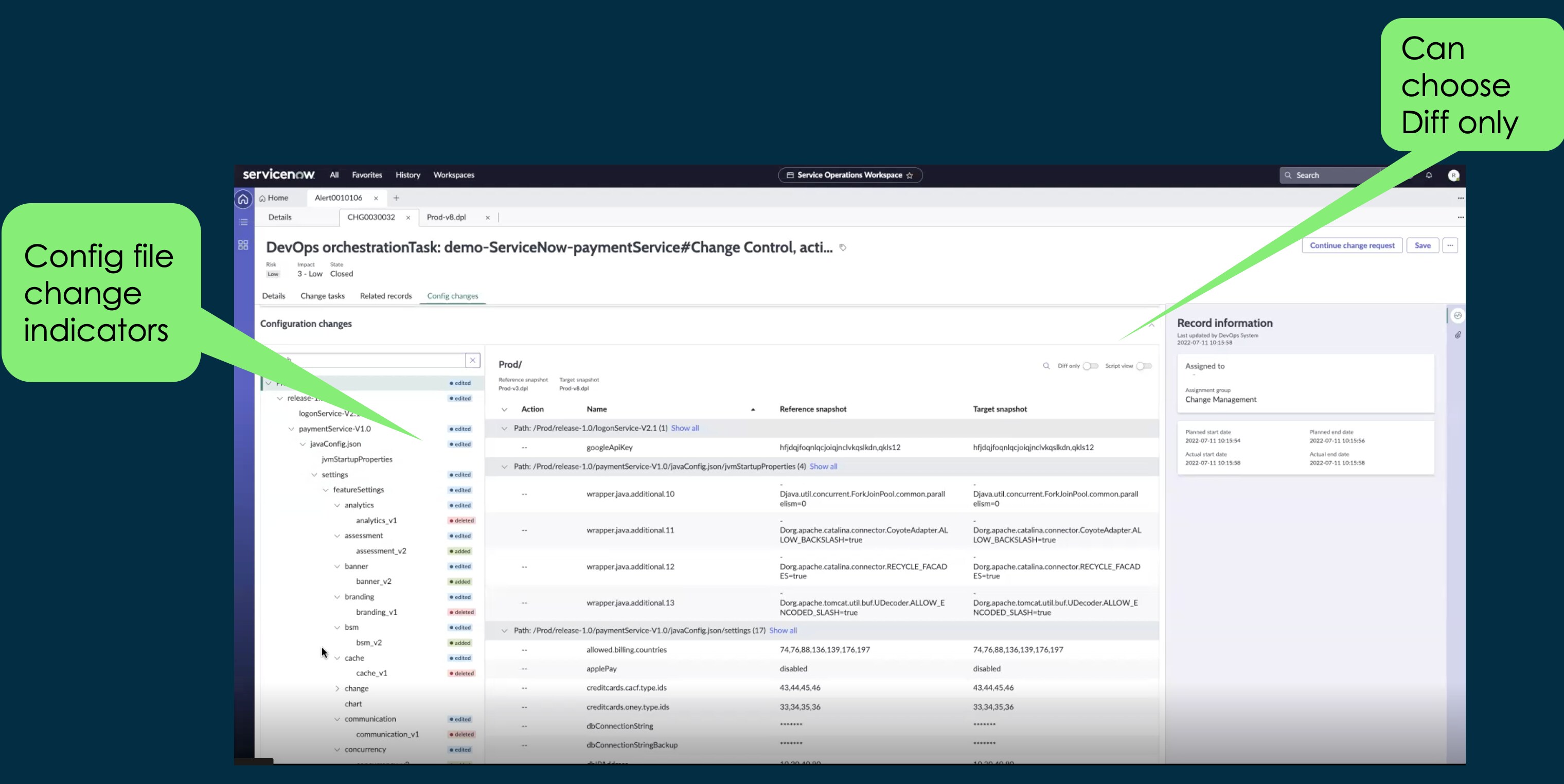Screen dimensions: 1564x784
Task: Open the list view icon in left sidebar
Action: 243,222
